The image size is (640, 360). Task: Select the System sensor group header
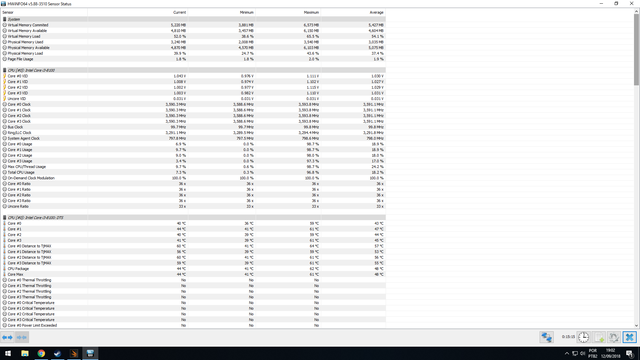coord(193,19)
